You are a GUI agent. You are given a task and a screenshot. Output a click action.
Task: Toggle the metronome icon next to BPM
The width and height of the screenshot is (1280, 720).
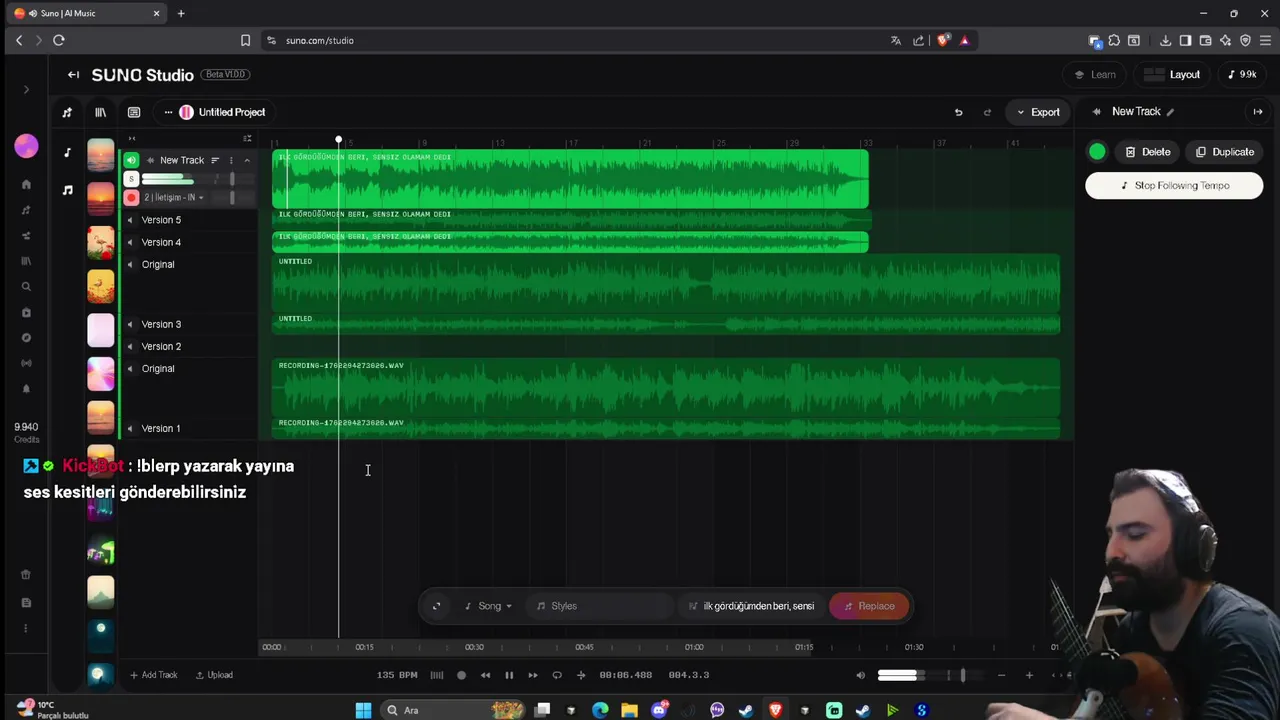click(x=436, y=675)
